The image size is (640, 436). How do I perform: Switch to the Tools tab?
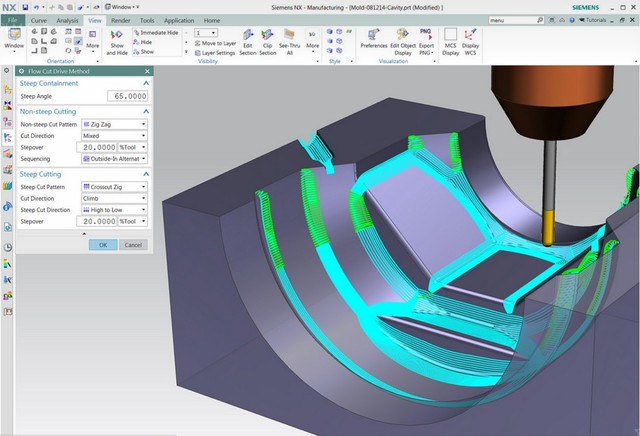(x=147, y=20)
